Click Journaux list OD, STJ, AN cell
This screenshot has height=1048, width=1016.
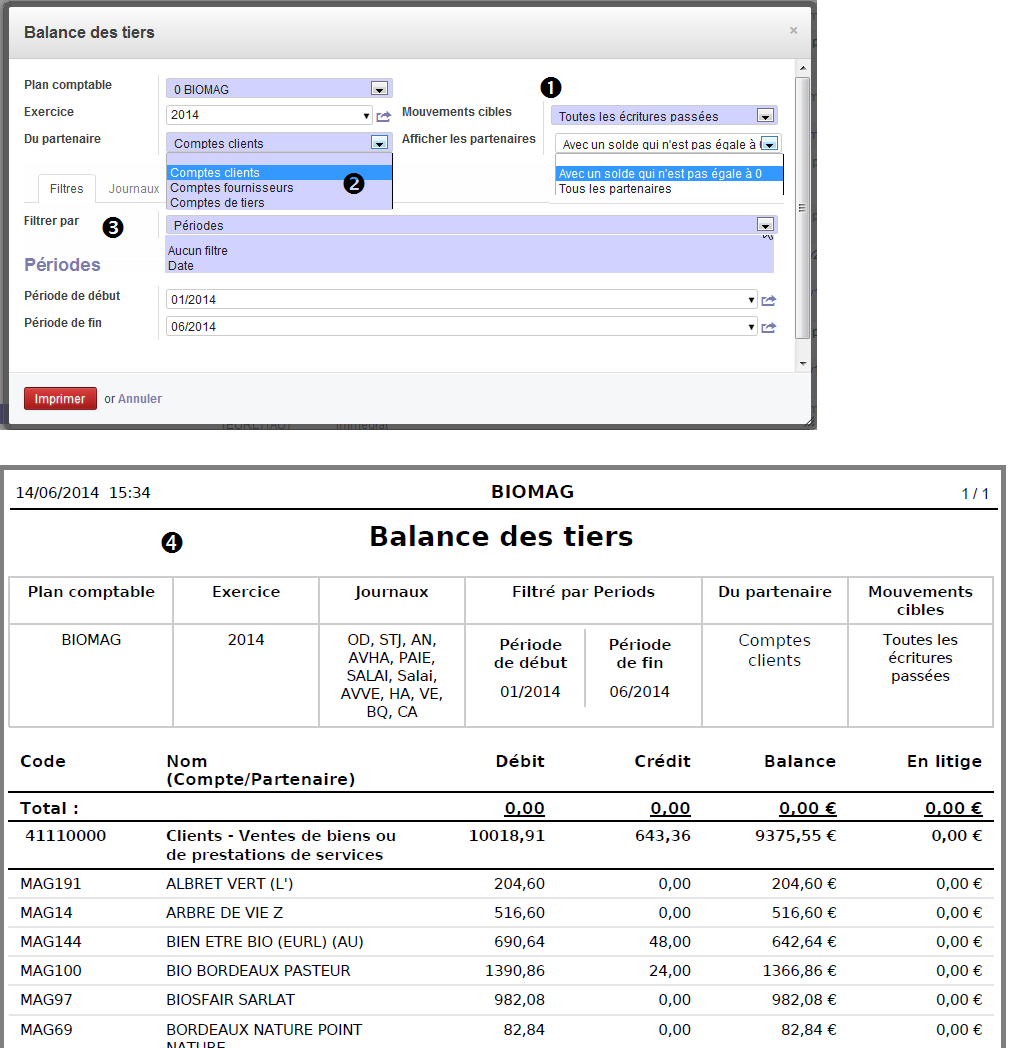[x=392, y=676]
